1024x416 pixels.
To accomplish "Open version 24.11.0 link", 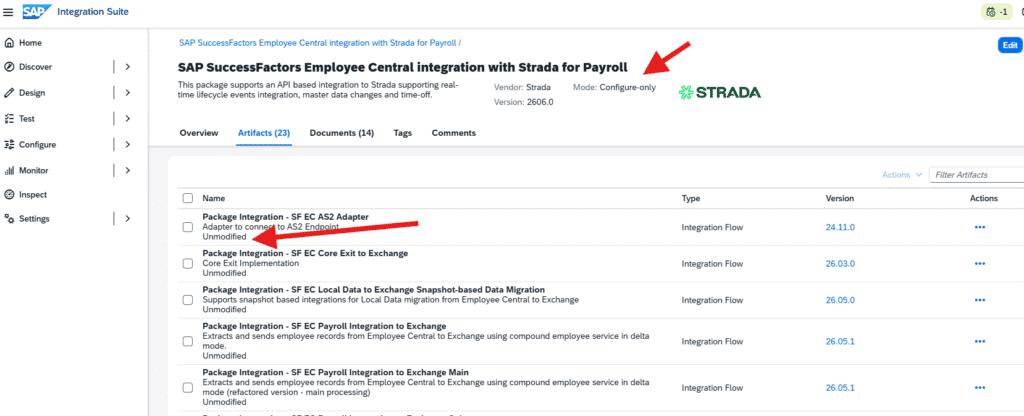I will [x=840, y=227].
